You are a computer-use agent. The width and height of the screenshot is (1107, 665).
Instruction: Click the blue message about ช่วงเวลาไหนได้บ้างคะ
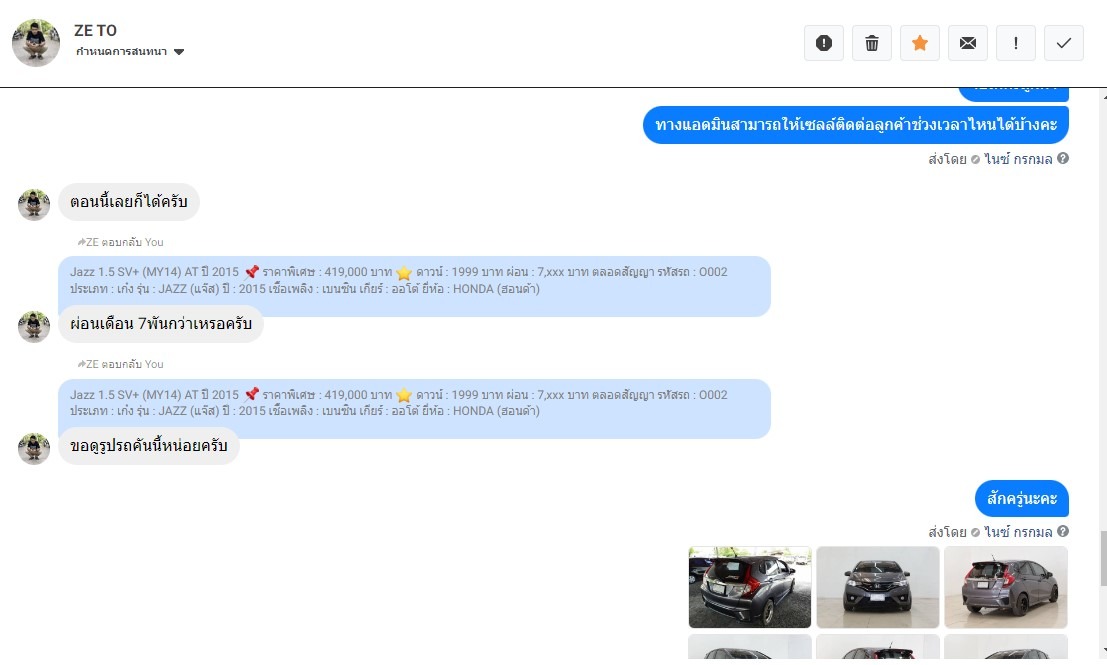point(856,125)
